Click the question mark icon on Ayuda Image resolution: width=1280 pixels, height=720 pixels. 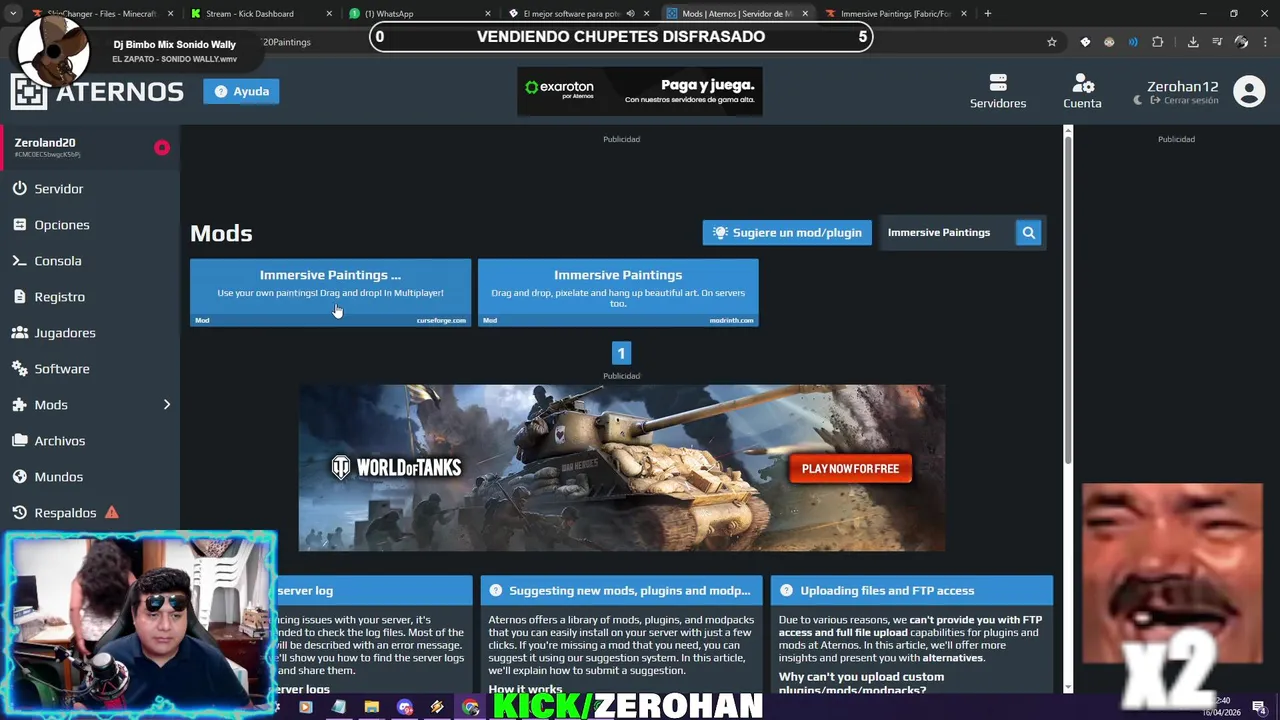pyautogui.click(x=221, y=91)
